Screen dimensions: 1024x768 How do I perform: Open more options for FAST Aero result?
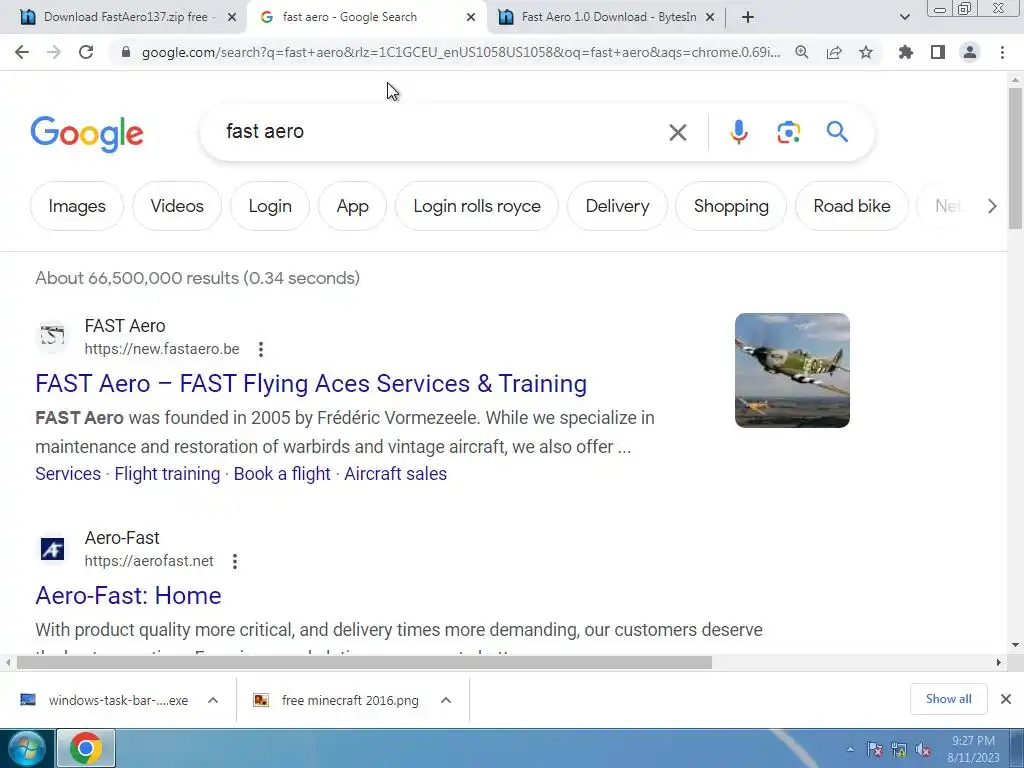pos(261,349)
